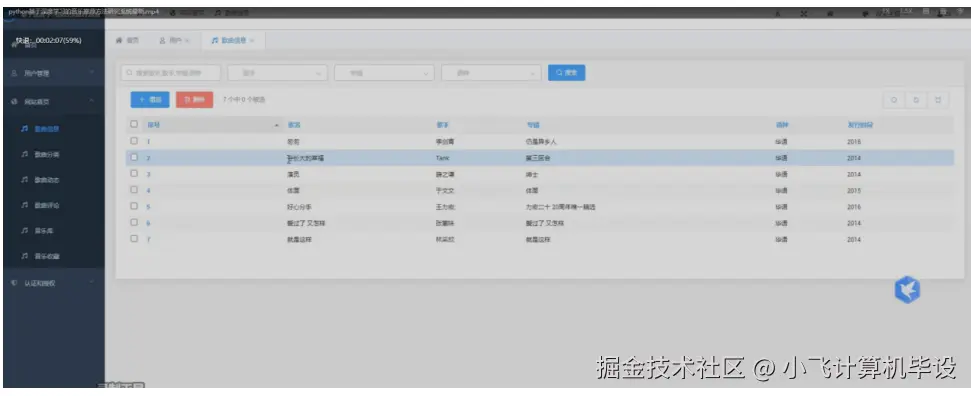Sort by the 发行时间 column header

coord(860,125)
